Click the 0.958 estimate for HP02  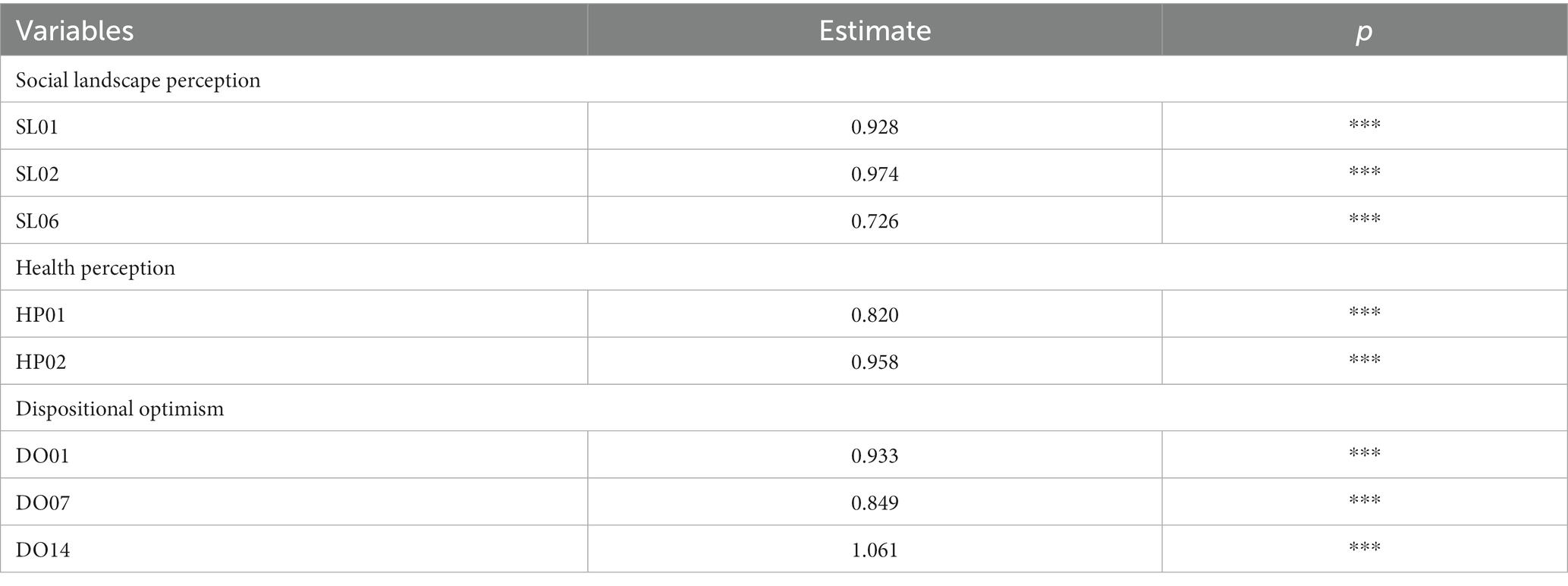tap(875, 362)
